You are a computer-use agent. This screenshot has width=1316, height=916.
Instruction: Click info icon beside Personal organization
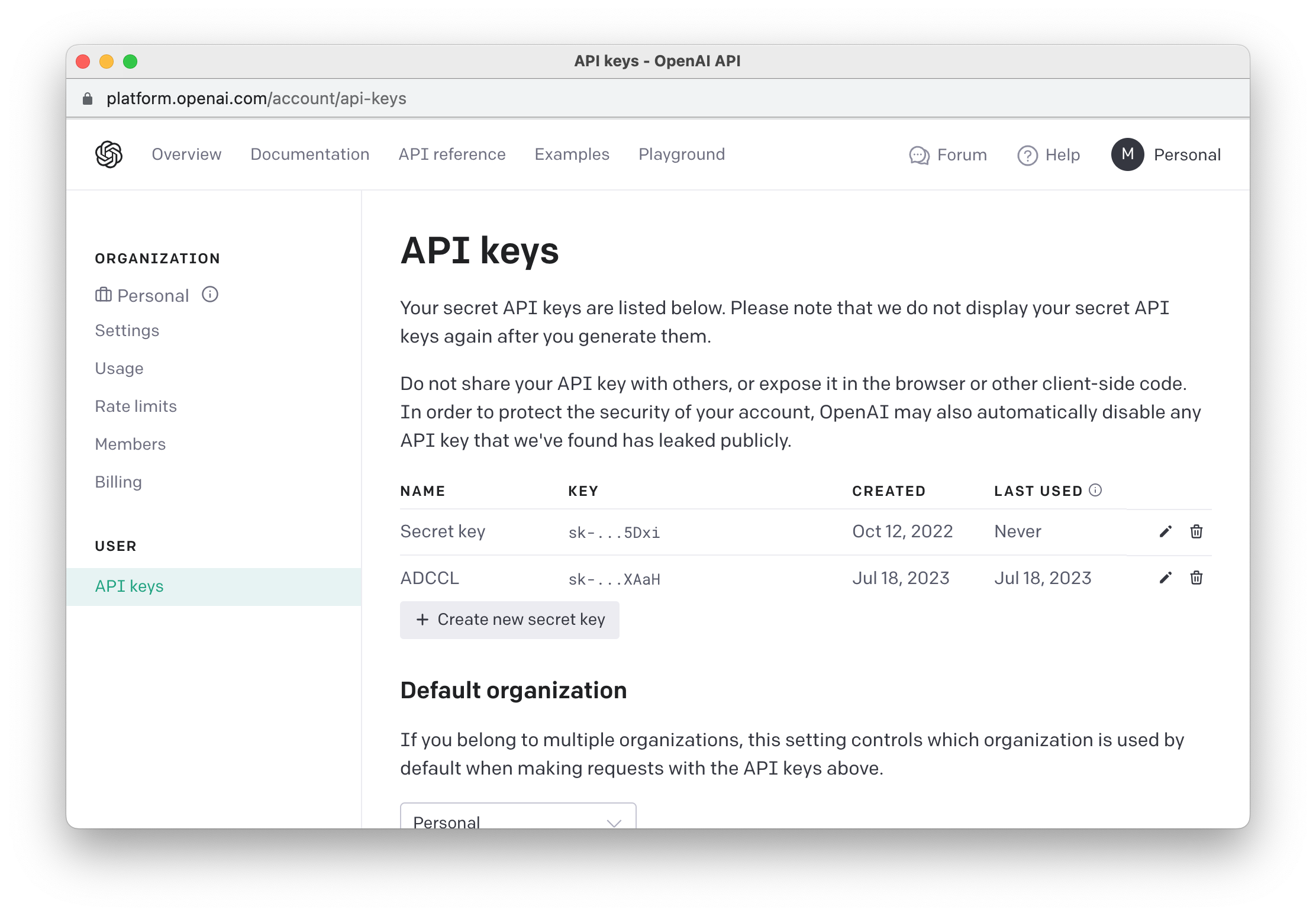[x=210, y=294]
